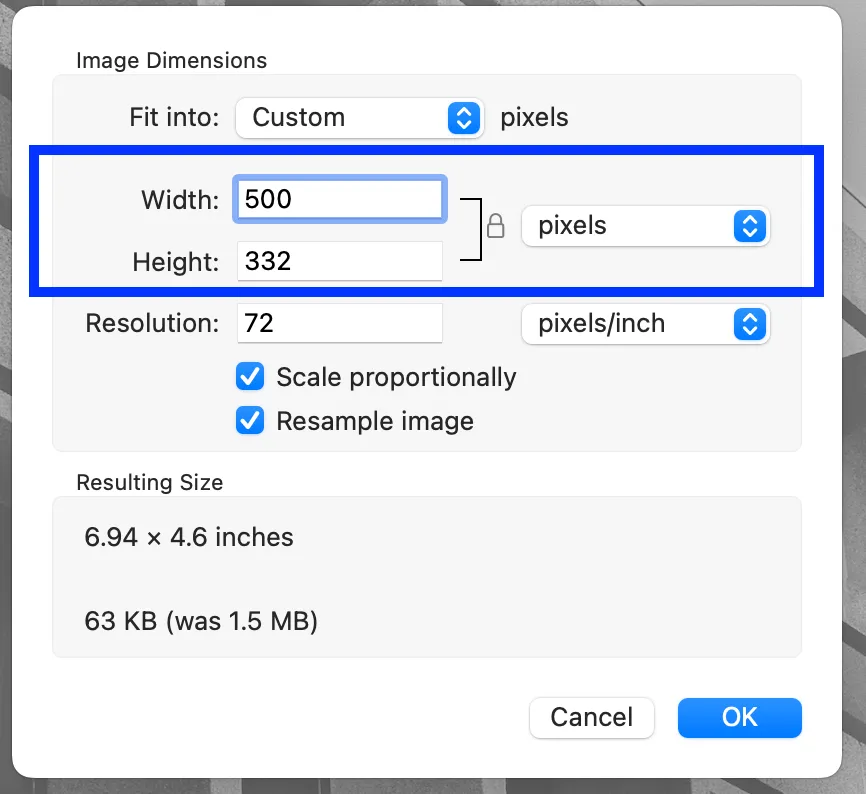Select the Resolution field showing 72

click(x=339, y=324)
